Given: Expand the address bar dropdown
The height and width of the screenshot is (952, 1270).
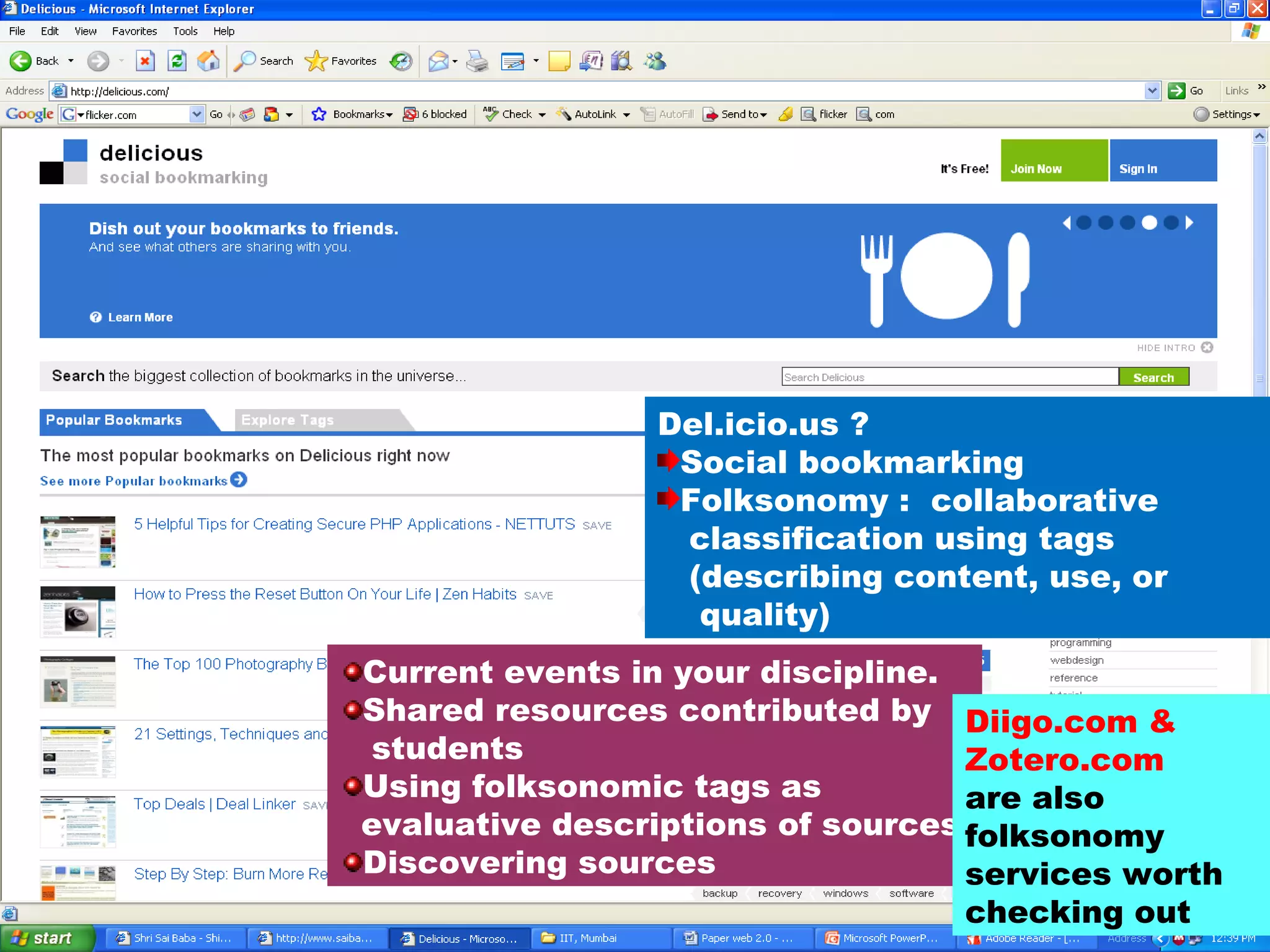Looking at the screenshot, I should 1152,91.
